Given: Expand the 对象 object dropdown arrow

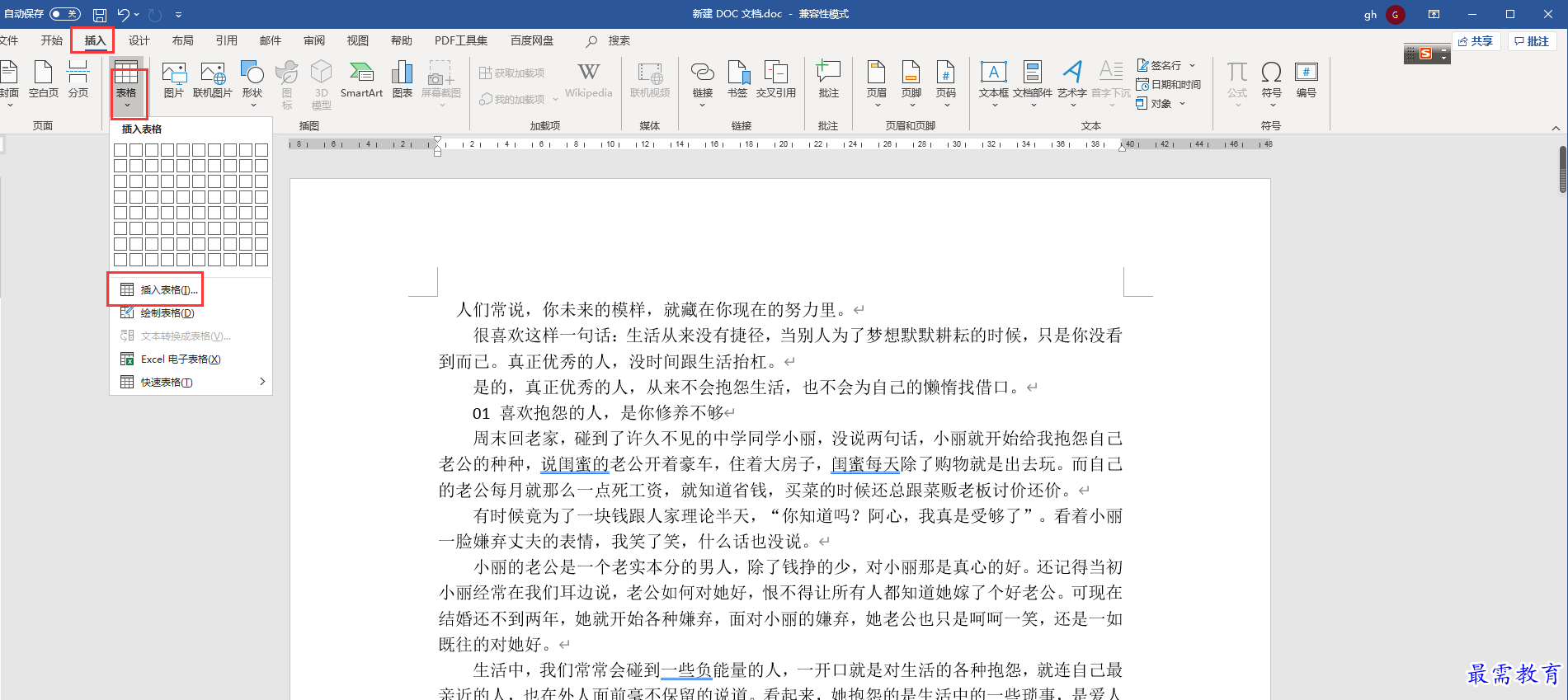Looking at the screenshot, I should pos(1183,103).
